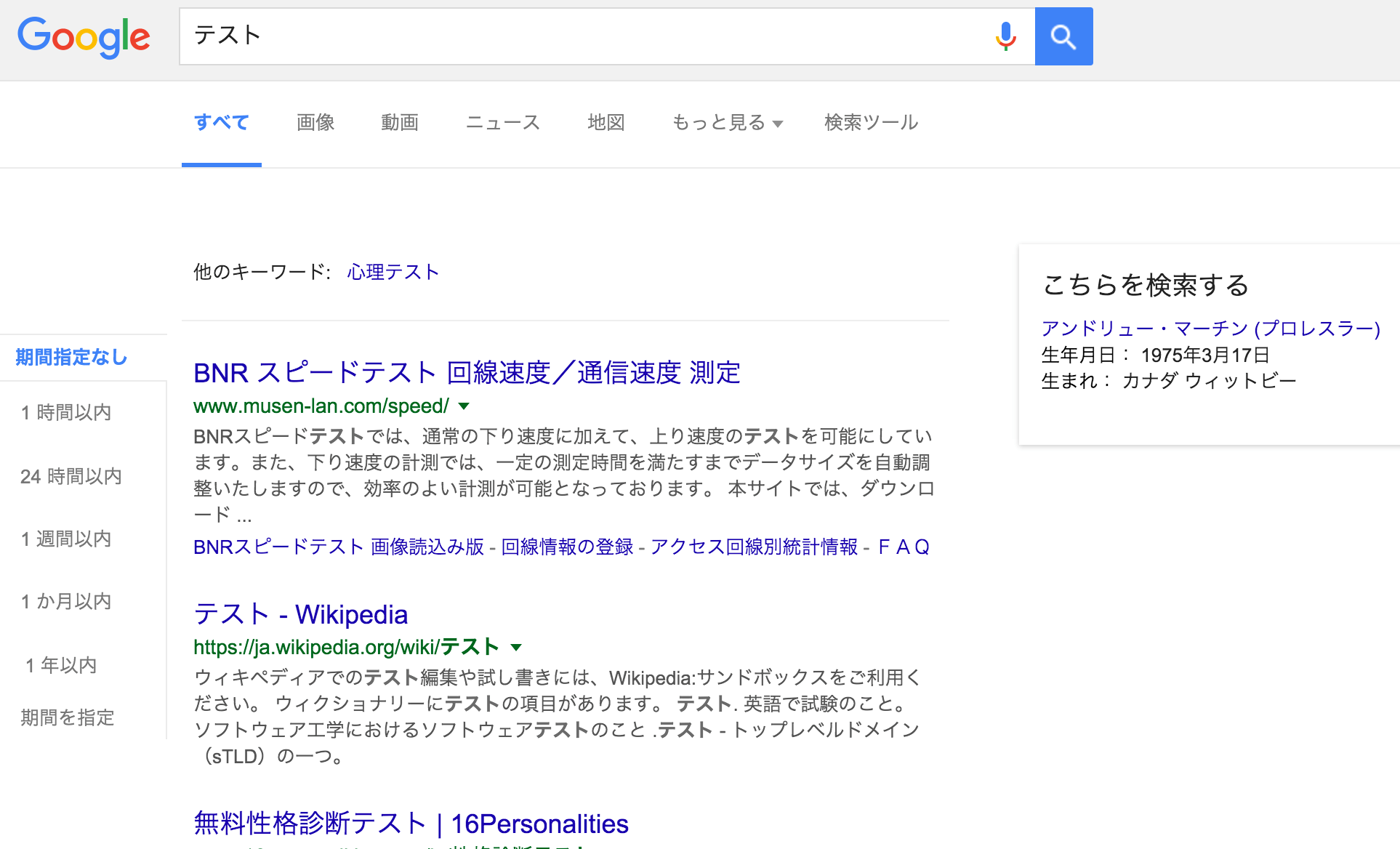Switch to the 動画 tab

coord(400,122)
